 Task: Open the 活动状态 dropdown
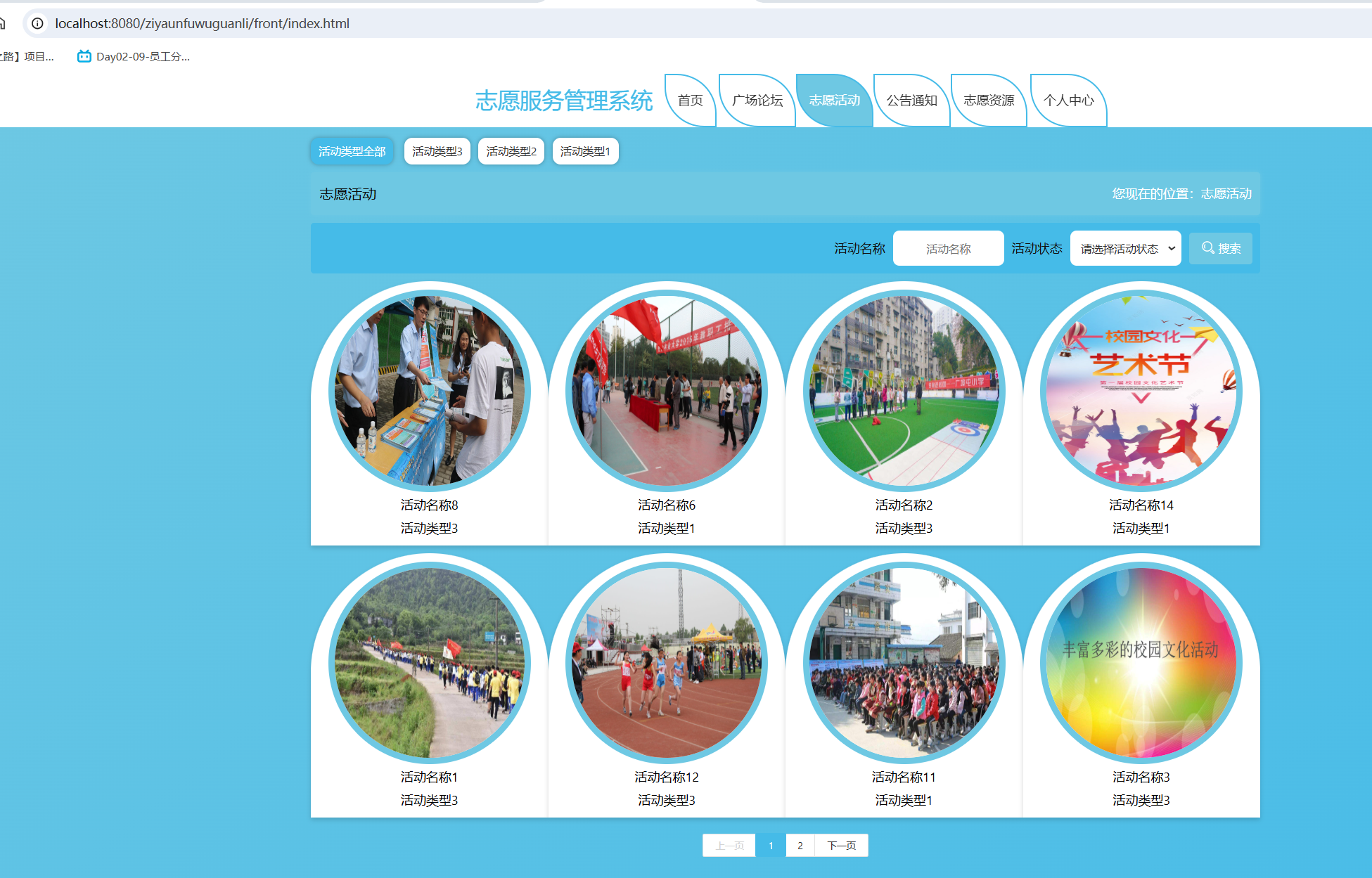[1125, 248]
